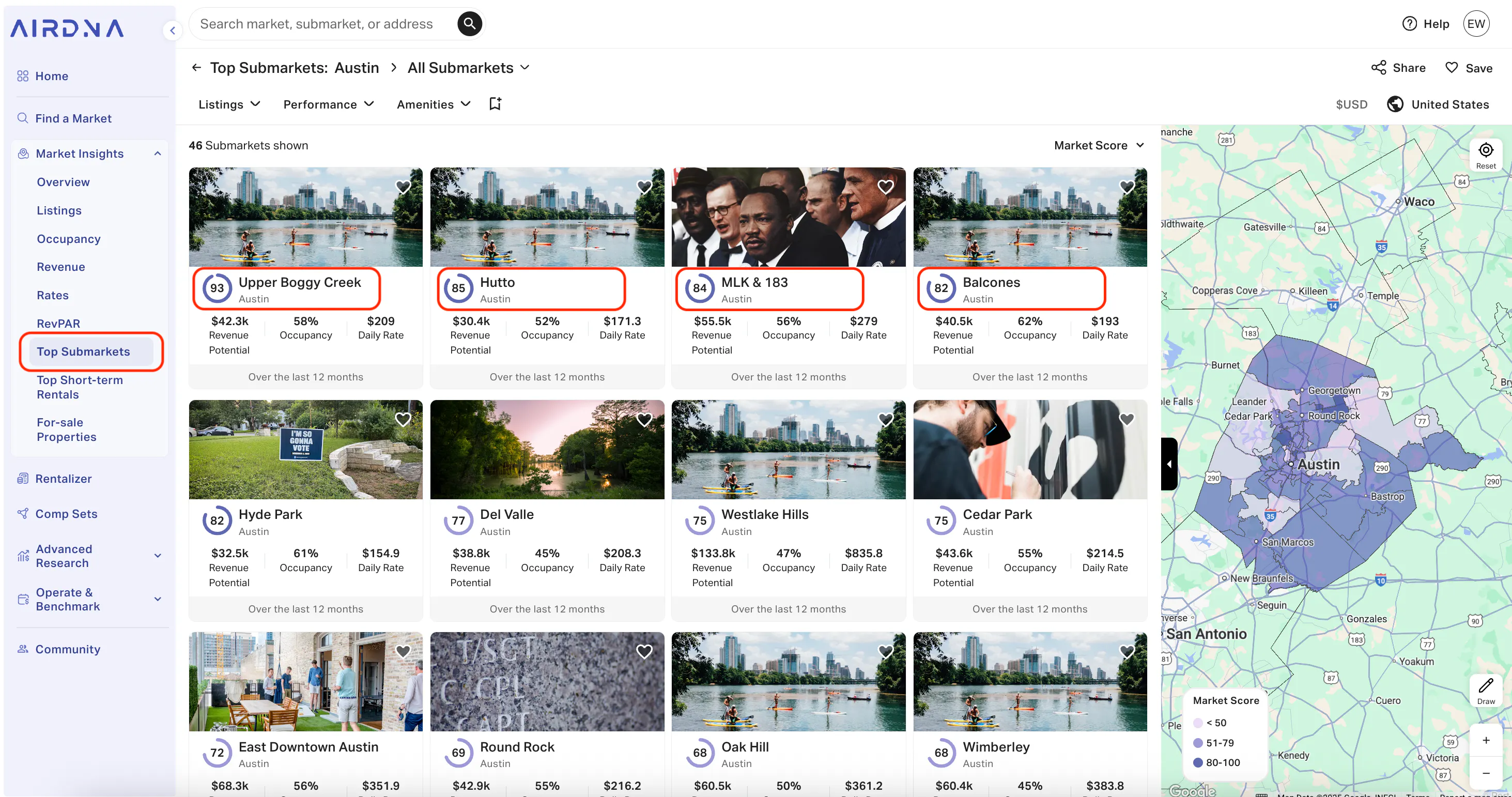
Task: Select the Draw pencil tool on map
Action: 1486,691
